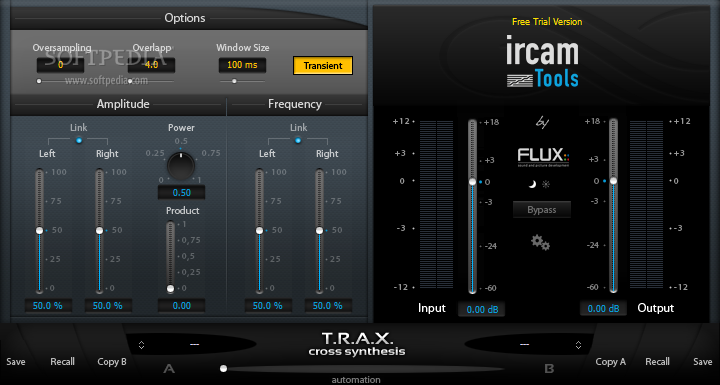Click the Options section header
720x385 pixels.
point(185,18)
